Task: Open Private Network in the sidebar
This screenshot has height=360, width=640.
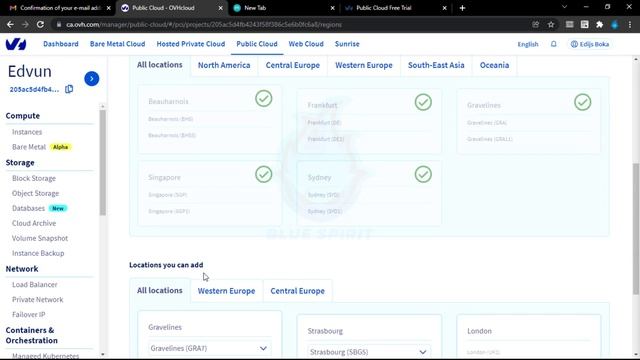Action: point(38,300)
